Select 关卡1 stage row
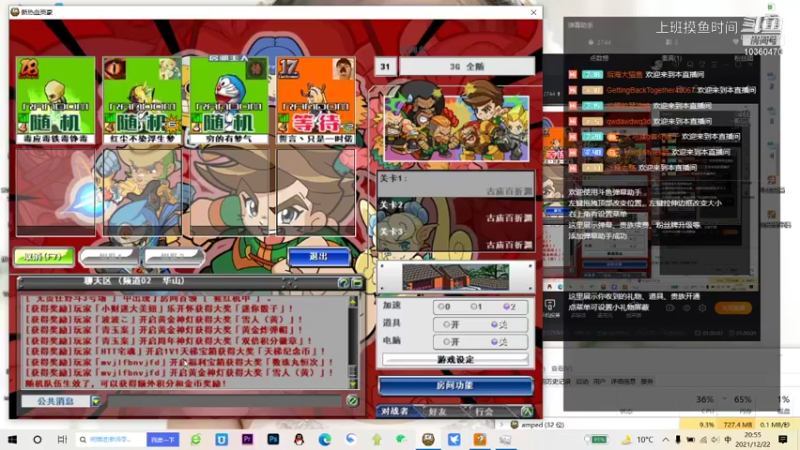The width and height of the screenshot is (800, 450). [x=456, y=185]
